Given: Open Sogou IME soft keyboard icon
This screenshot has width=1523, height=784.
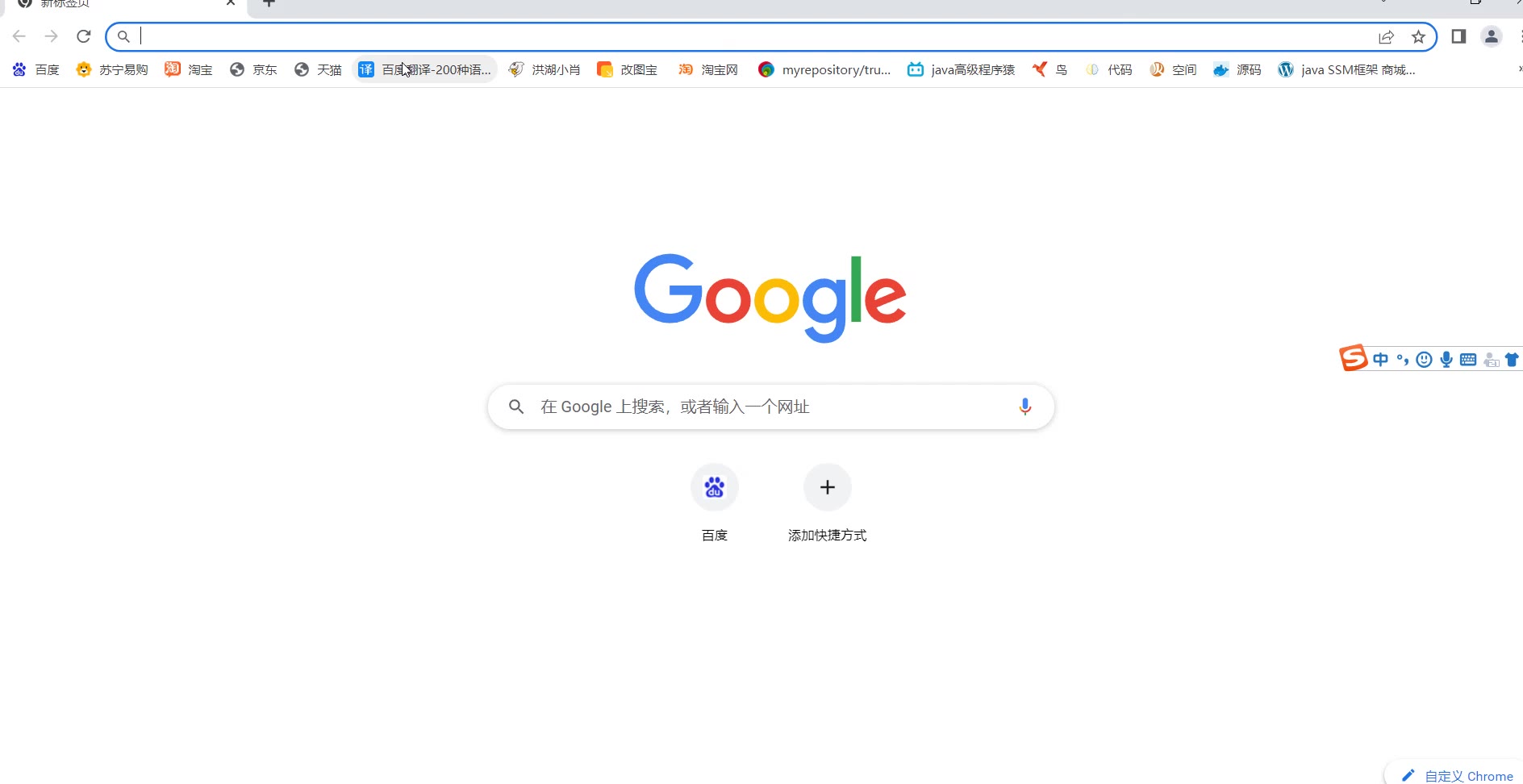Looking at the screenshot, I should click(x=1468, y=360).
